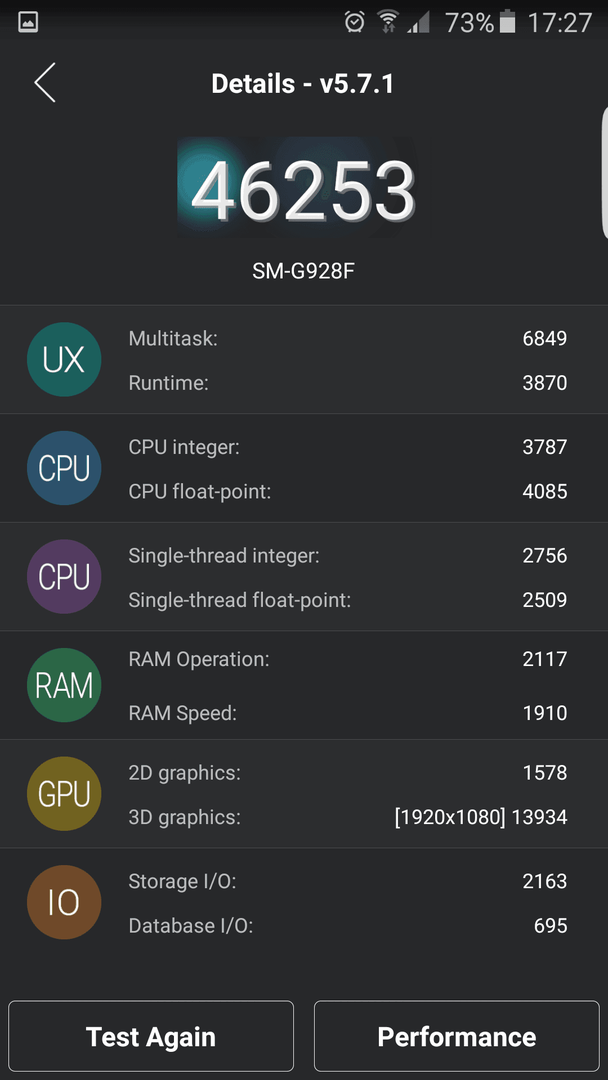Screen dimensions: 608x1080
Task: Tap the back arrow icon
Action: (x=45, y=83)
